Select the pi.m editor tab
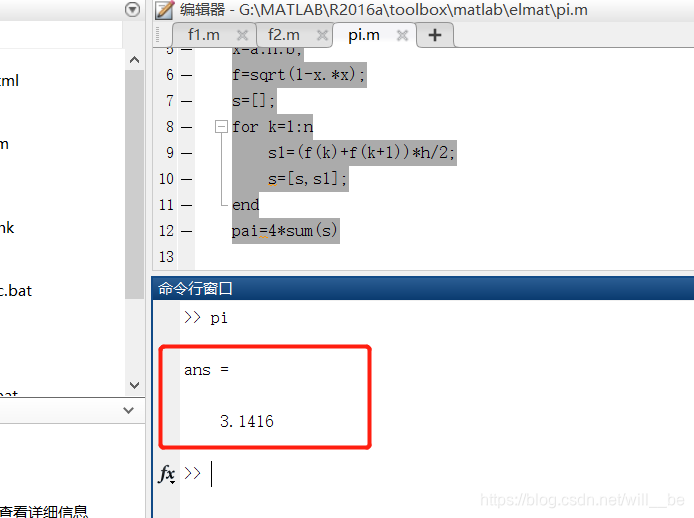The width and height of the screenshot is (694, 518). (364, 35)
